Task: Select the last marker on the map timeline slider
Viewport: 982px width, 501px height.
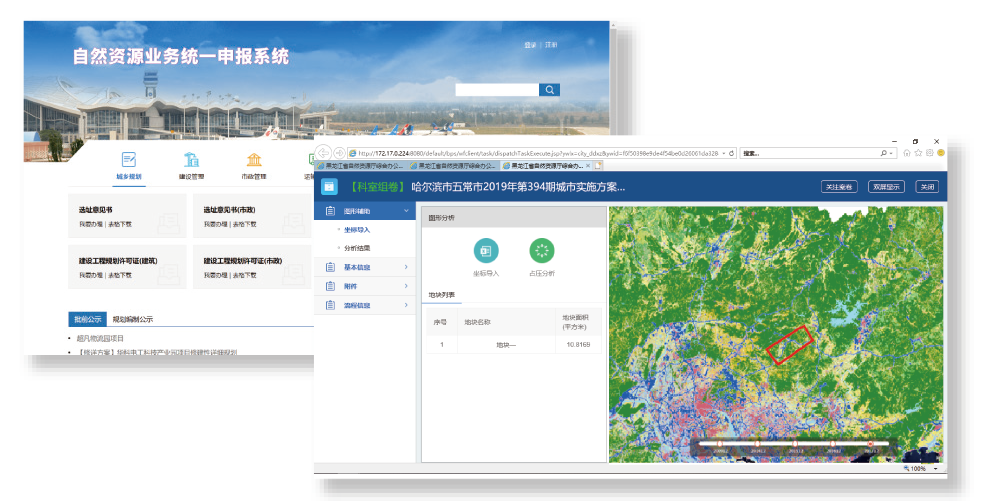Action: coord(870,444)
